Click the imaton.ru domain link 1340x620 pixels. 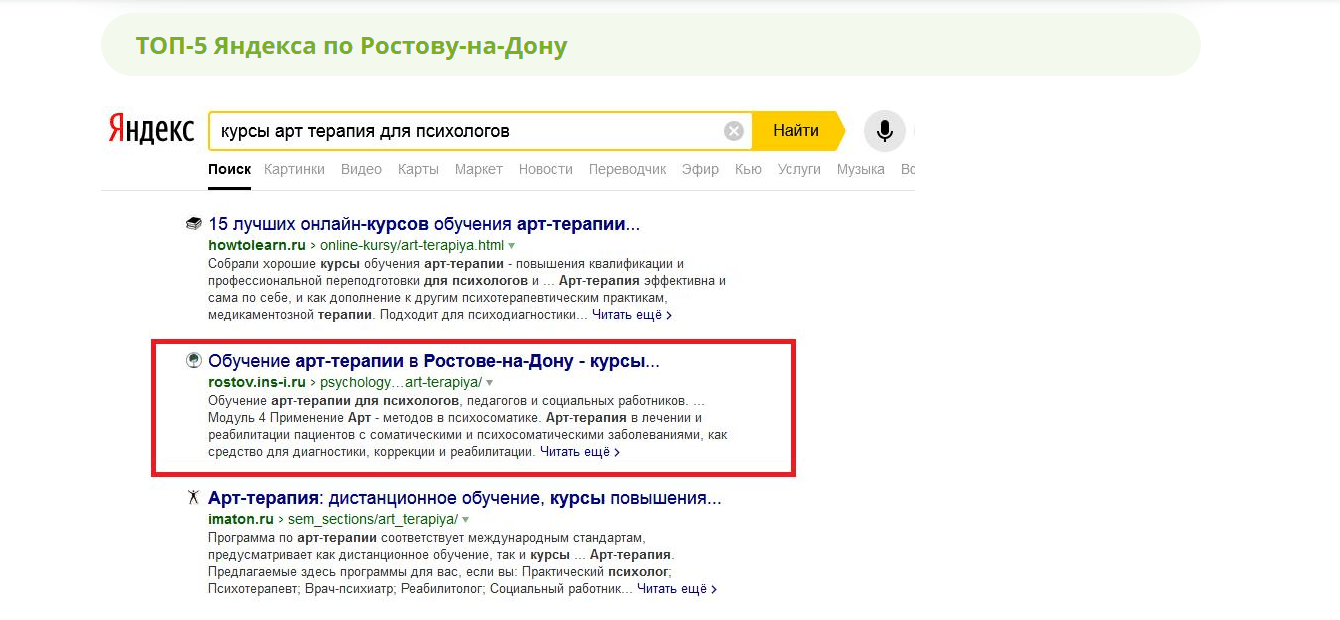(241, 519)
